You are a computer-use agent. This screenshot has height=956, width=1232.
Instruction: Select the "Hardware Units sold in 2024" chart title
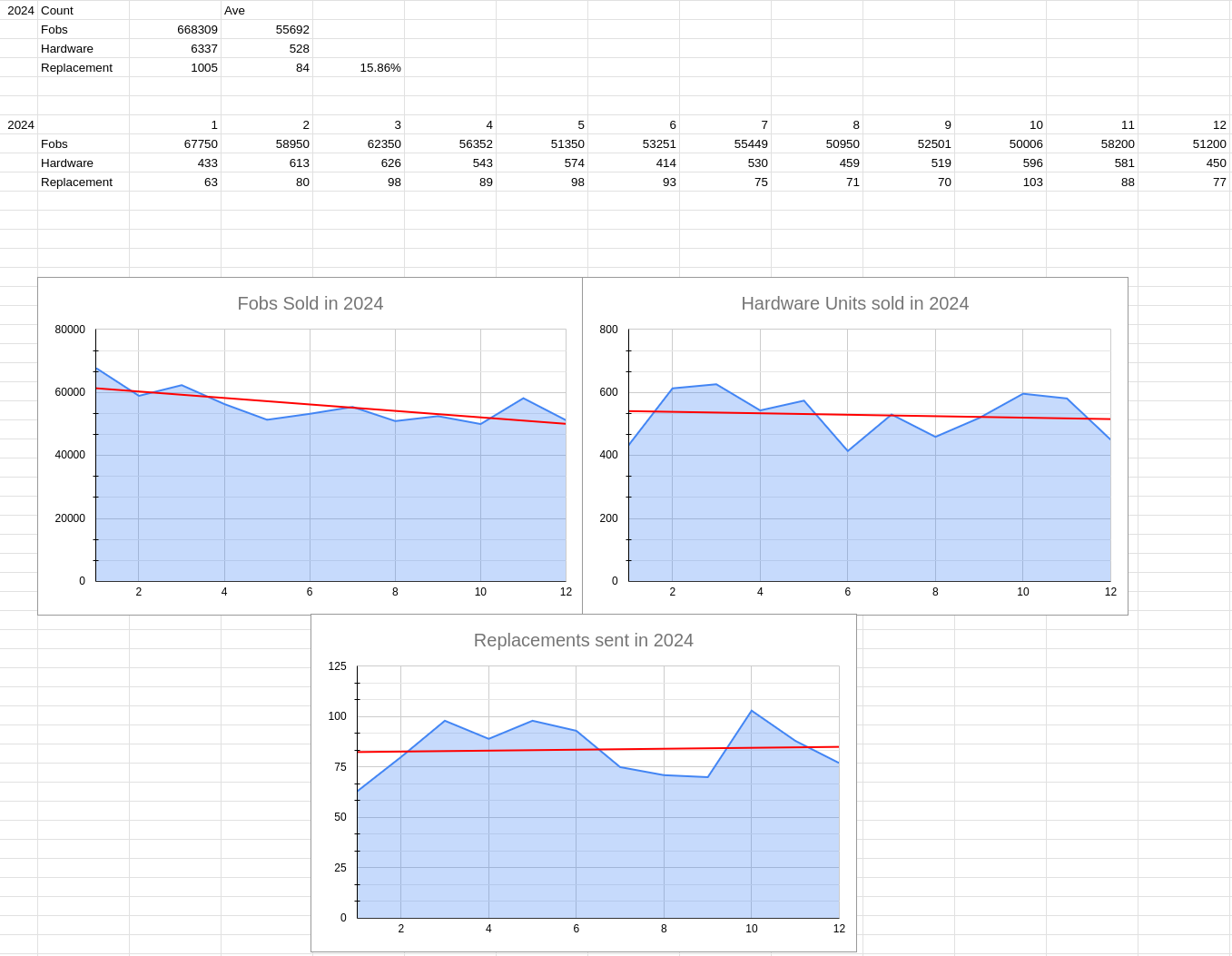(854, 303)
